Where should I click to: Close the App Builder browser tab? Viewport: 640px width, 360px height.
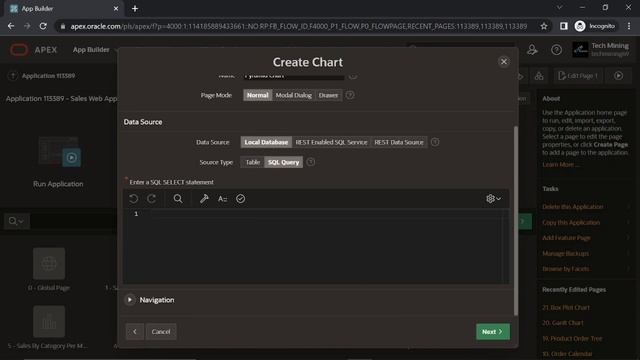pos(116,9)
